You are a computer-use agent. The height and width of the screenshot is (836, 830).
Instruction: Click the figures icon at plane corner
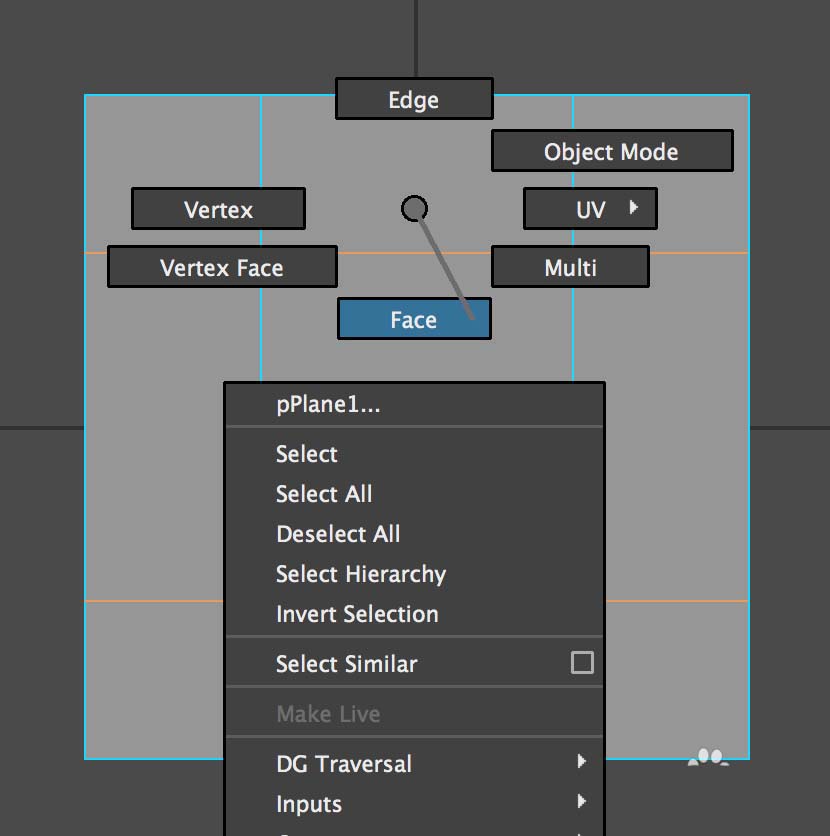click(x=708, y=758)
